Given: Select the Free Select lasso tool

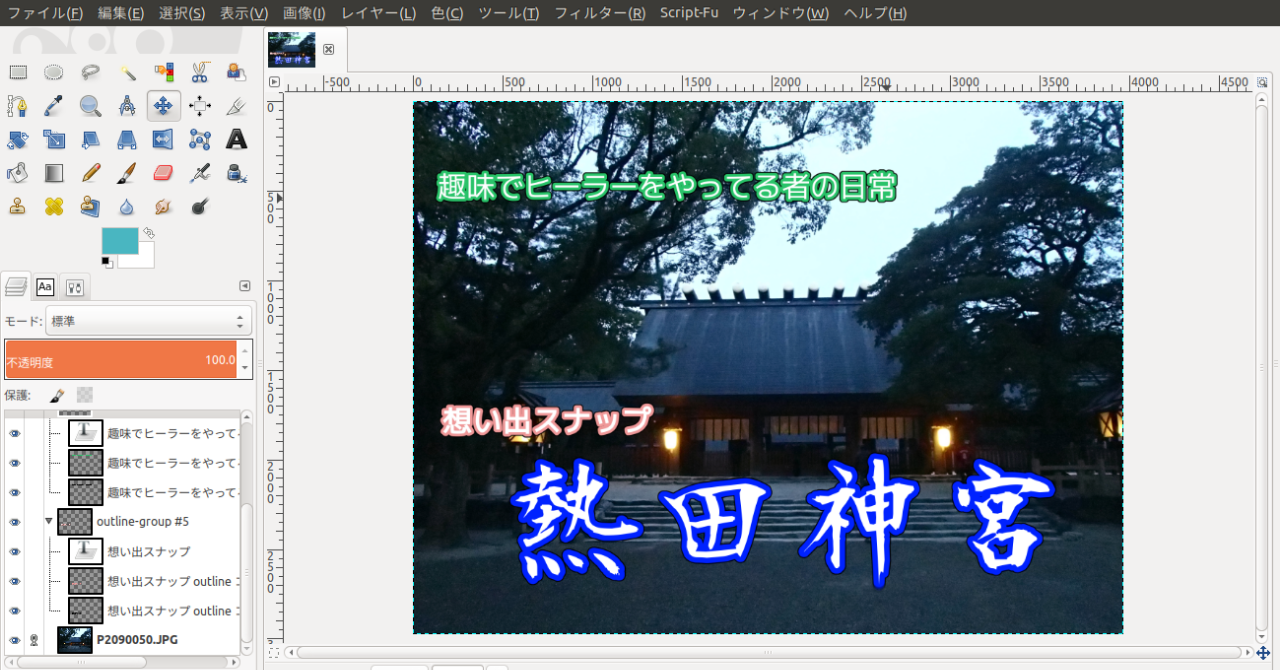Looking at the screenshot, I should click(91, 72).
